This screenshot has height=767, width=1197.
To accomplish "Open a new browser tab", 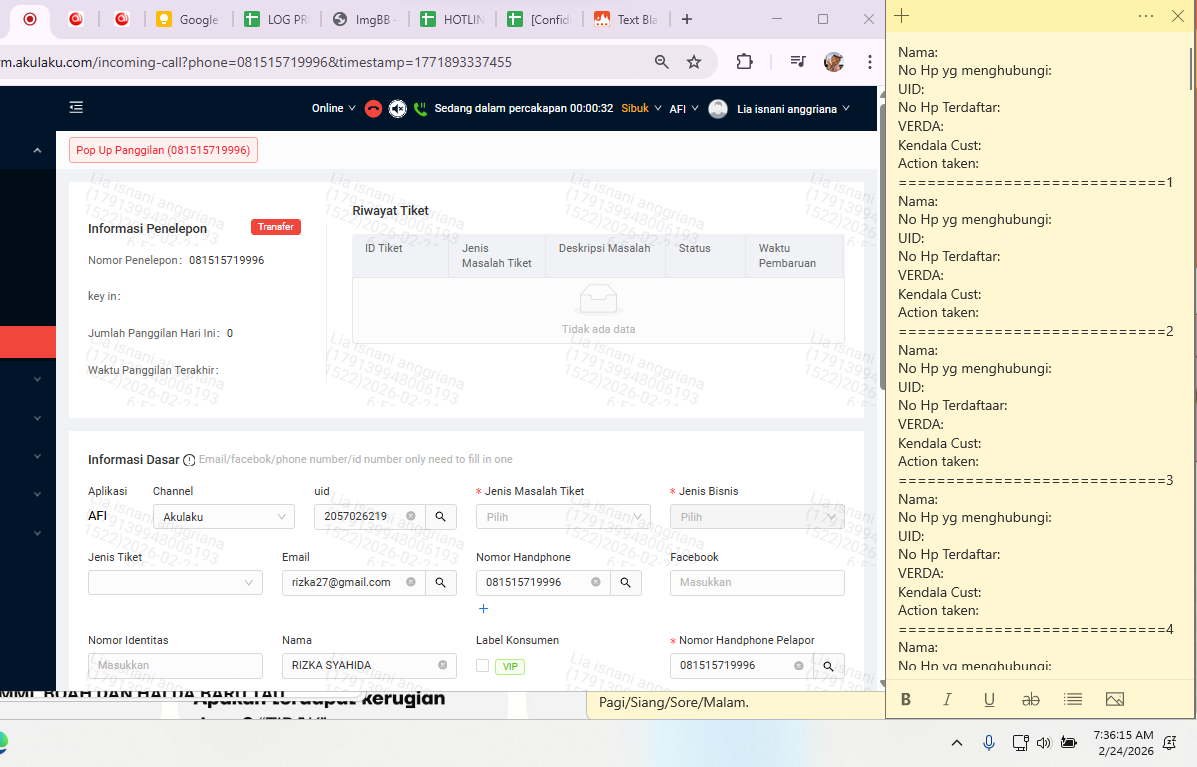I will point(687,19).
